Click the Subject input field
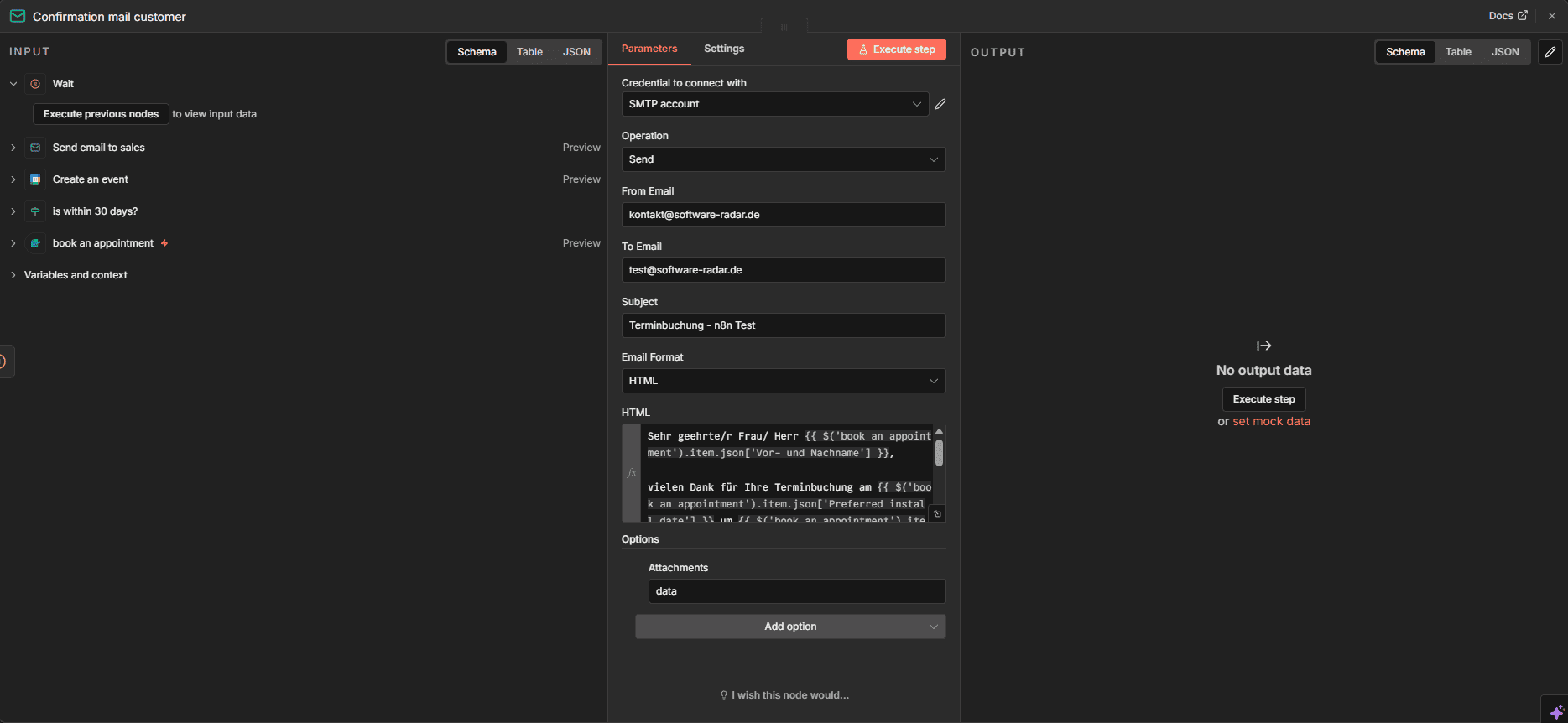The image size is (1568, 723). pyautogui.click(x=783, y=325)
